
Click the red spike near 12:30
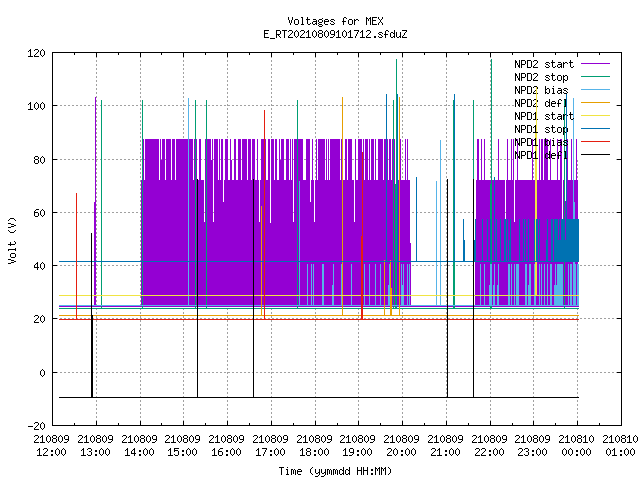pyautogui.click(x=76, y=256)
